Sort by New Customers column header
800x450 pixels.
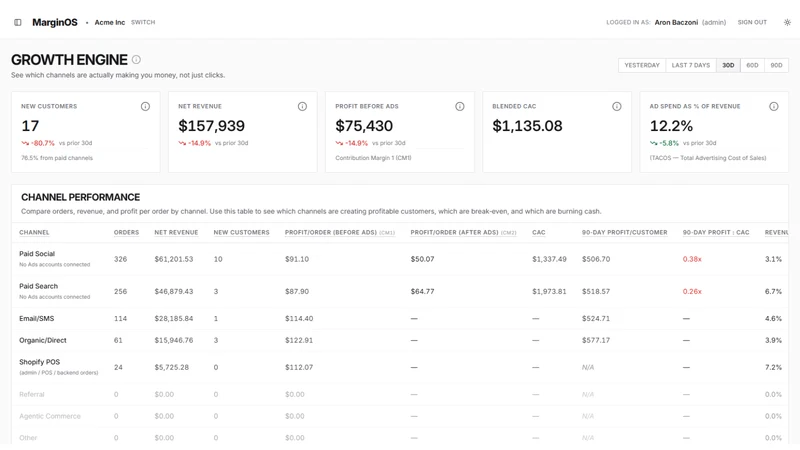(241, 233)
